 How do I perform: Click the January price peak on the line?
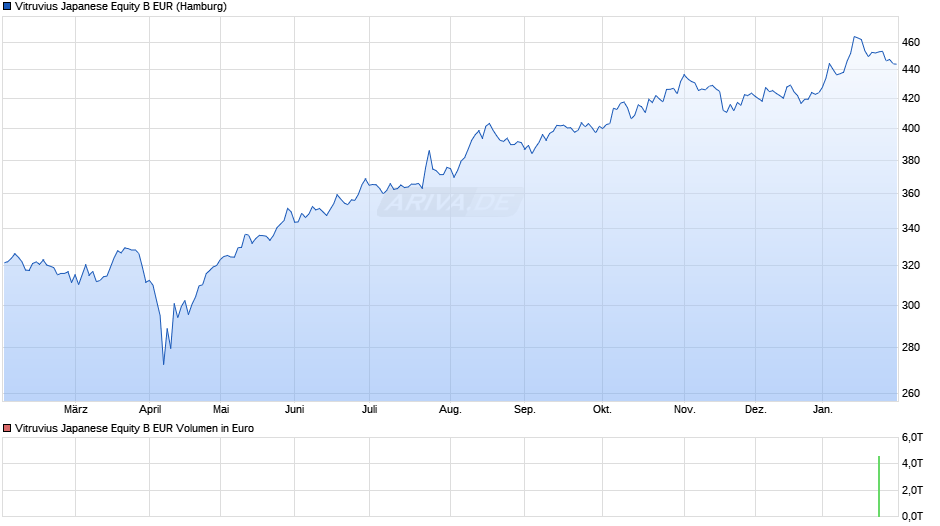tap(855, 37)
